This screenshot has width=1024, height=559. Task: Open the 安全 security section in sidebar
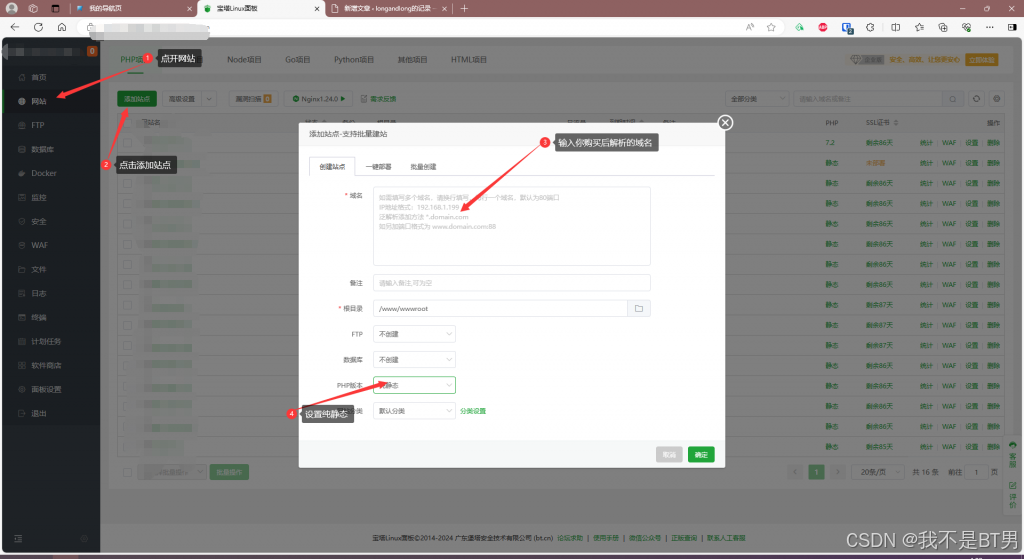coord(39,221)
